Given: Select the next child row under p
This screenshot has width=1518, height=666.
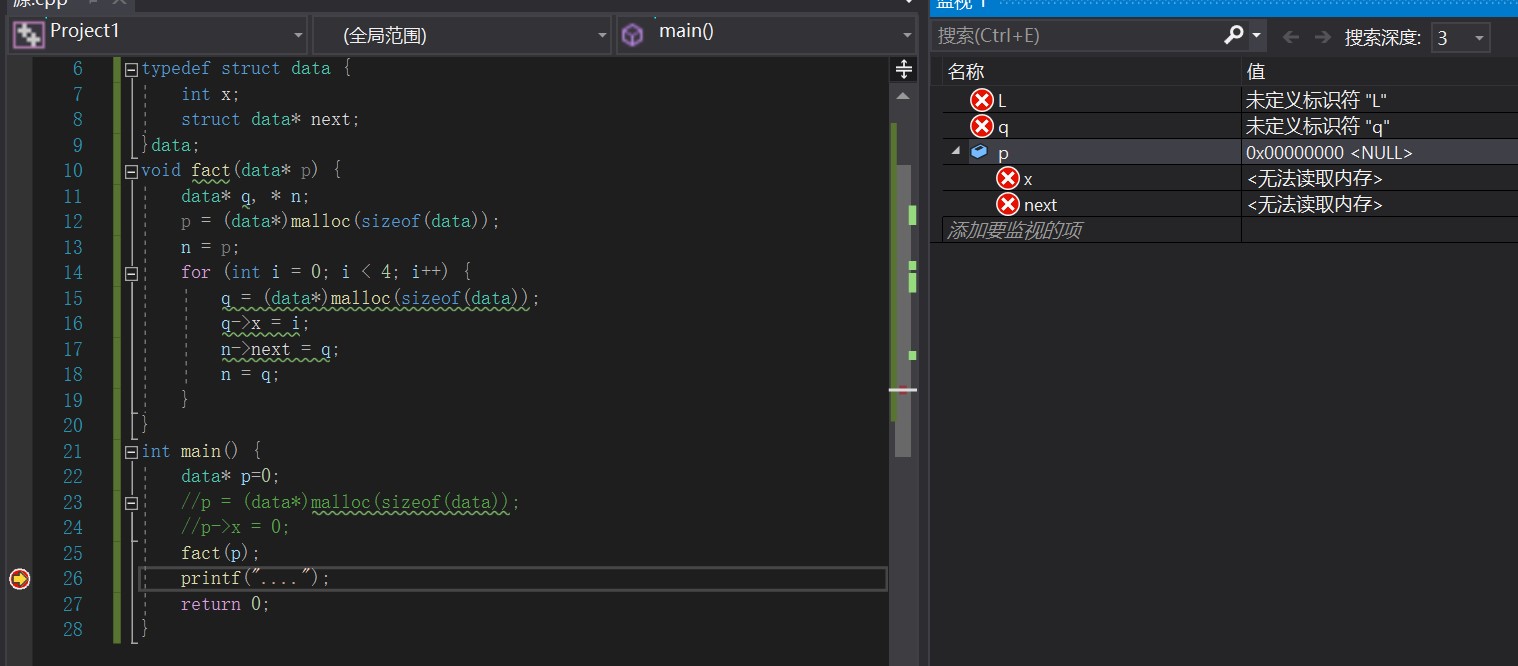Looking at the screenshot, I should click(1040, 205).
